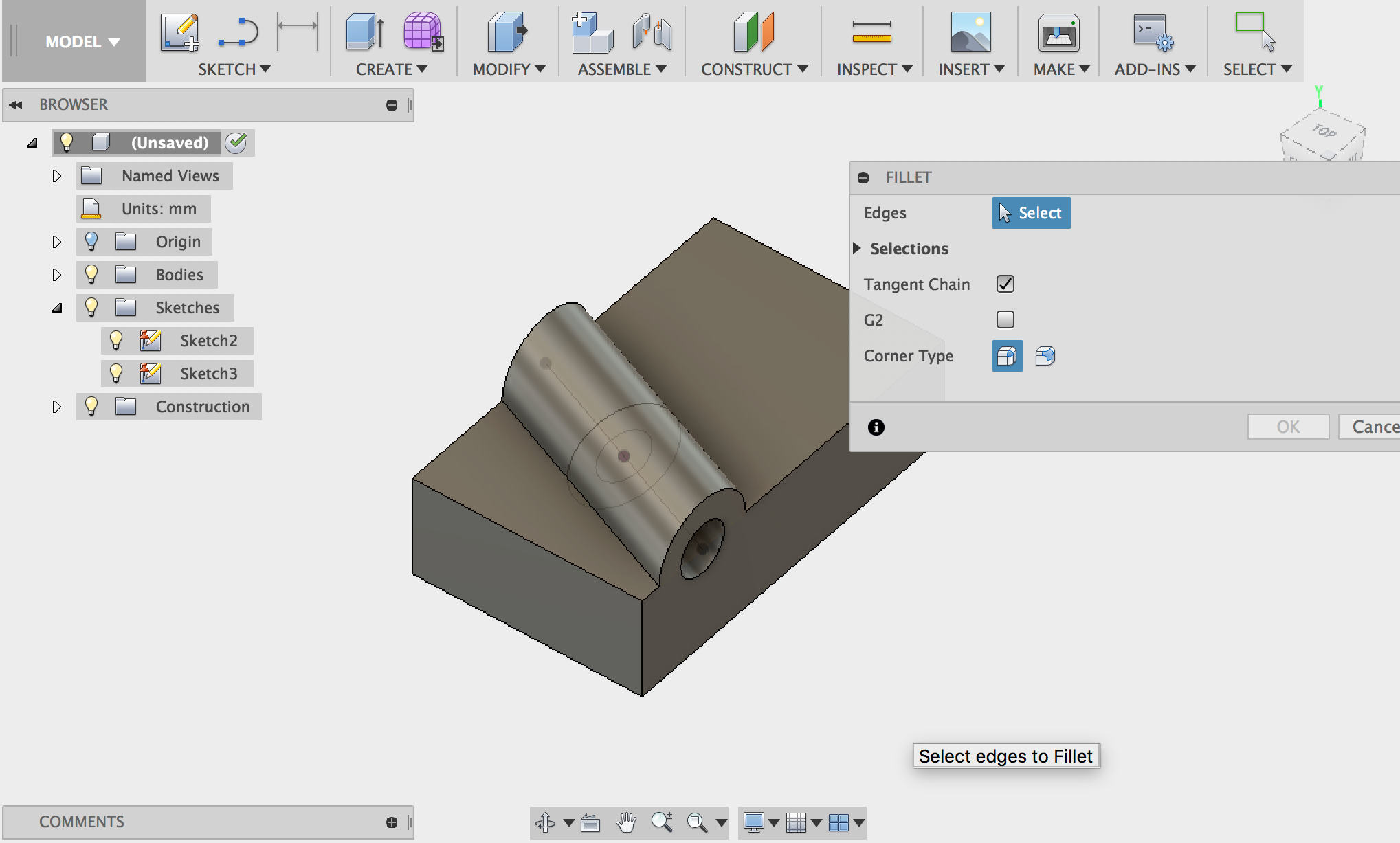Click the activate component radio button on Unsaved
Screen dimensions: 1400x843
click(x=236, y=142)
